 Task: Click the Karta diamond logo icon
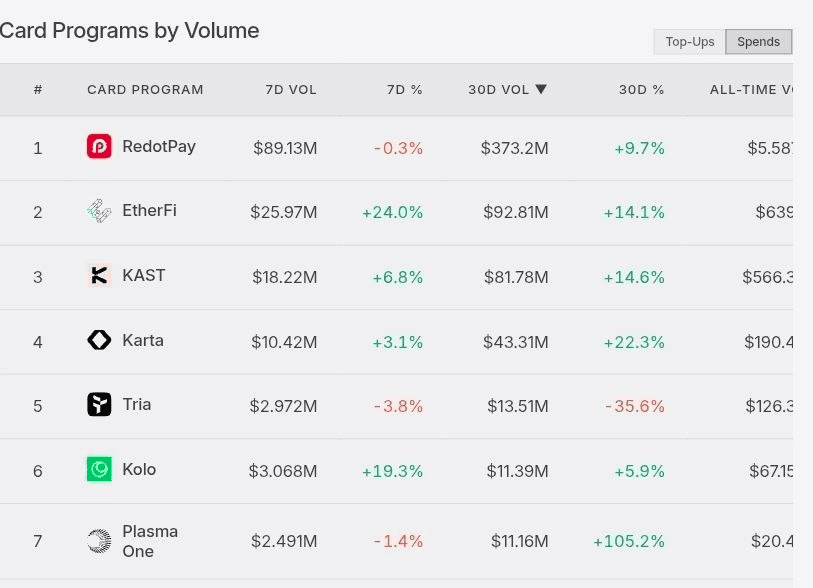[x=99, y=340]
